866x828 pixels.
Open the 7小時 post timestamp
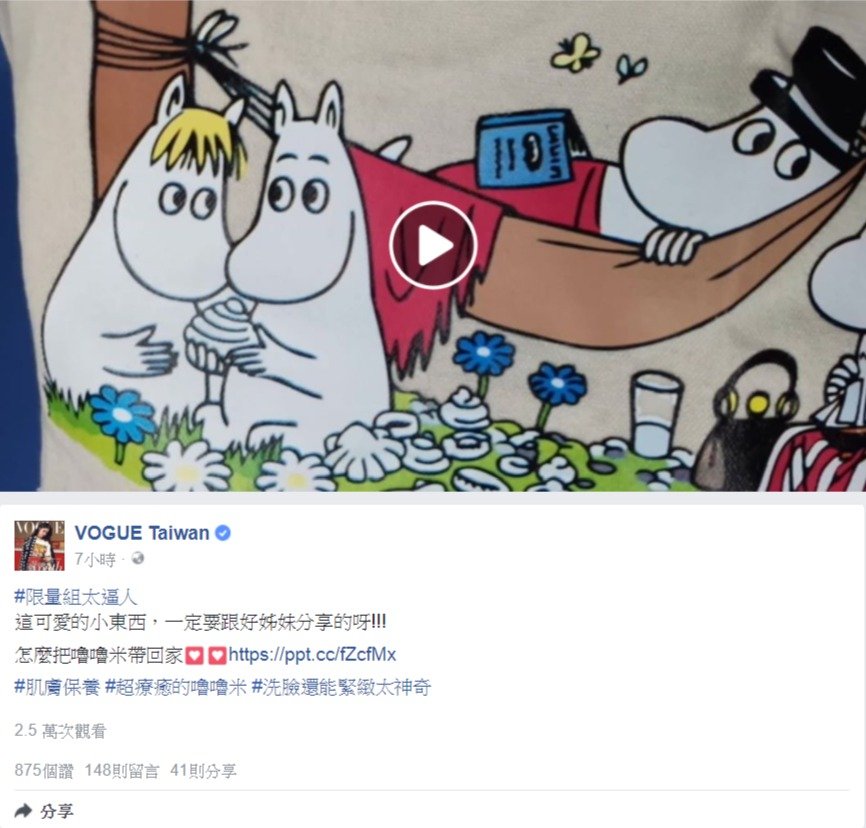[x=94, y=560]
